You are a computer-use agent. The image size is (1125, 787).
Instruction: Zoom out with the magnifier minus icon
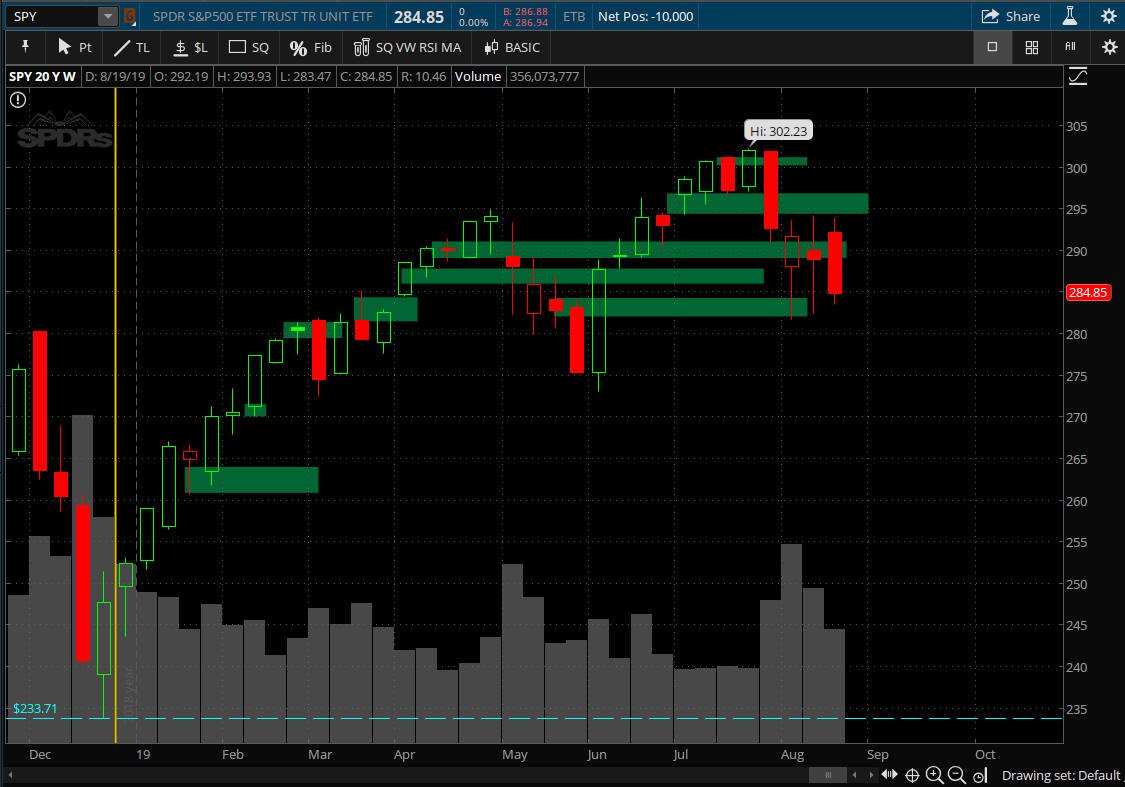coord(956,775)
